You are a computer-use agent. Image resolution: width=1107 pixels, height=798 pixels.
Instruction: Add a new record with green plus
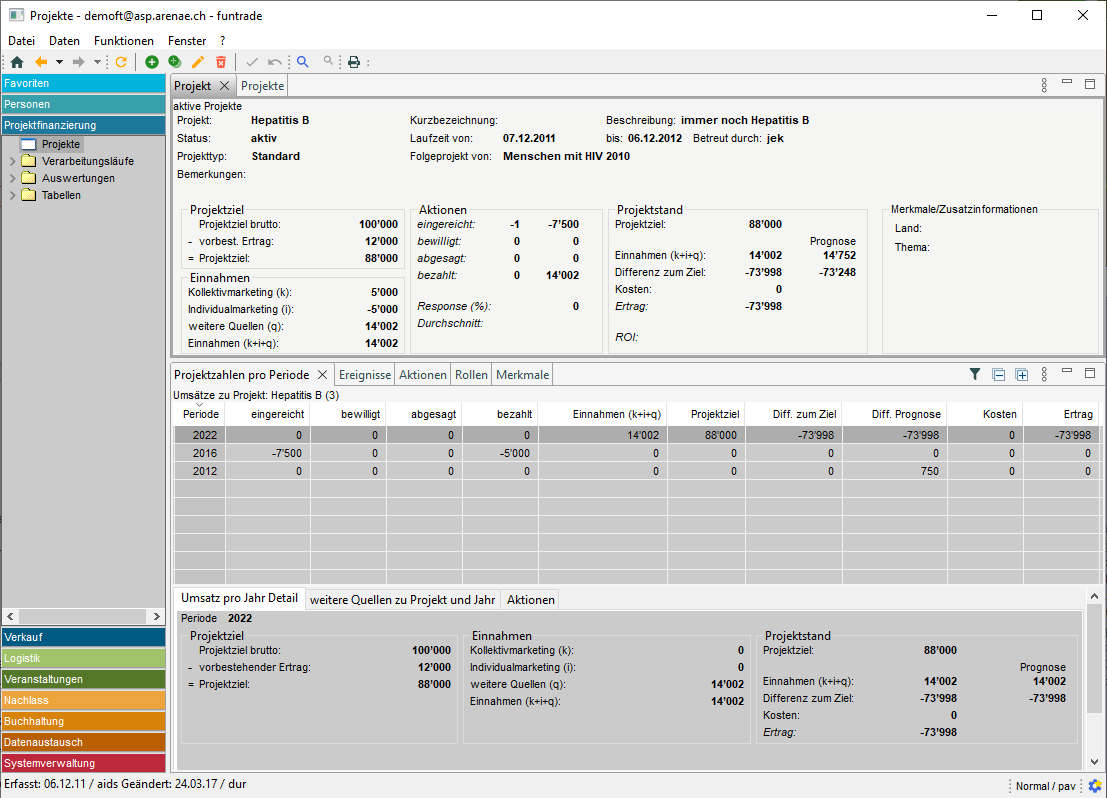(152, 62)
